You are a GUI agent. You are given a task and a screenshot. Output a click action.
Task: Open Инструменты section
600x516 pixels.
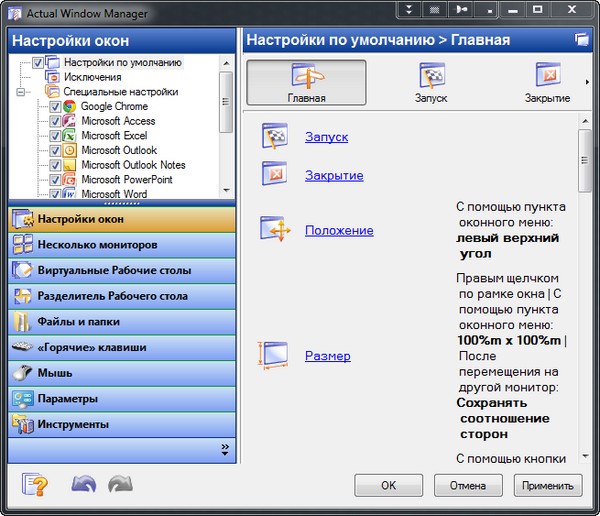[x=122, y=424]
